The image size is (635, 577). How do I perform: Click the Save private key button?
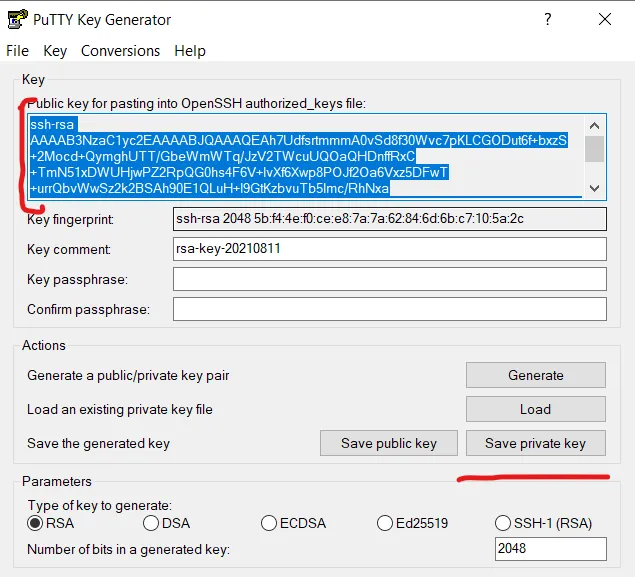536,443
